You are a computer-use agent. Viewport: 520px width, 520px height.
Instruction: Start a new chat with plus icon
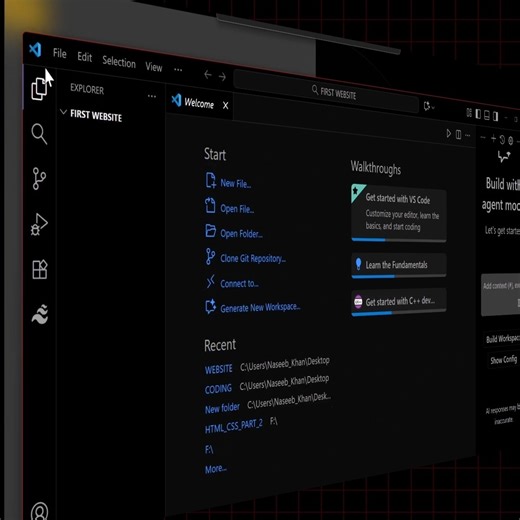[493, 139]
